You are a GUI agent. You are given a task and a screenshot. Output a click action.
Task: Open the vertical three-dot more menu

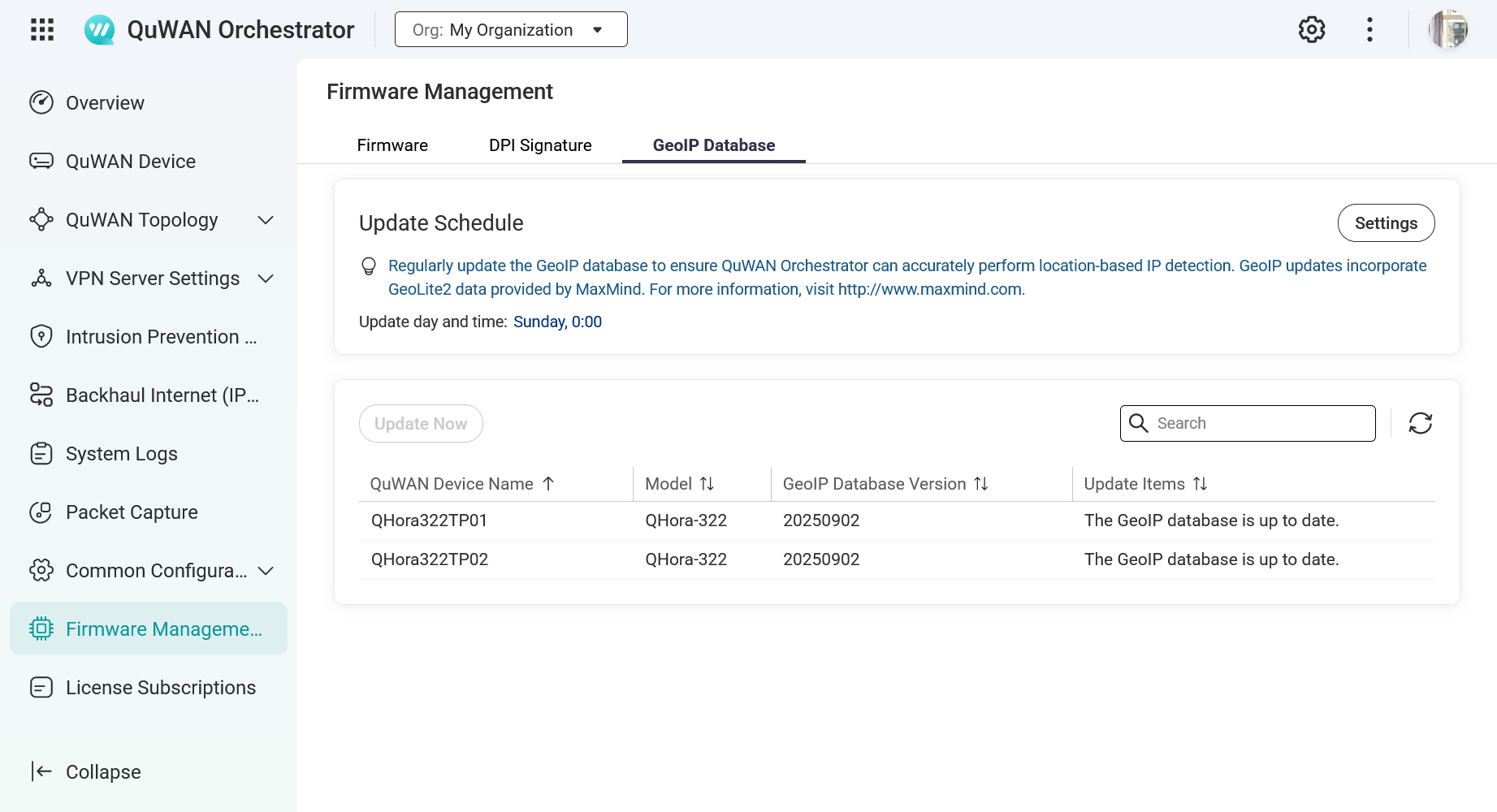pyautogui.click(x=1369, y=30)
